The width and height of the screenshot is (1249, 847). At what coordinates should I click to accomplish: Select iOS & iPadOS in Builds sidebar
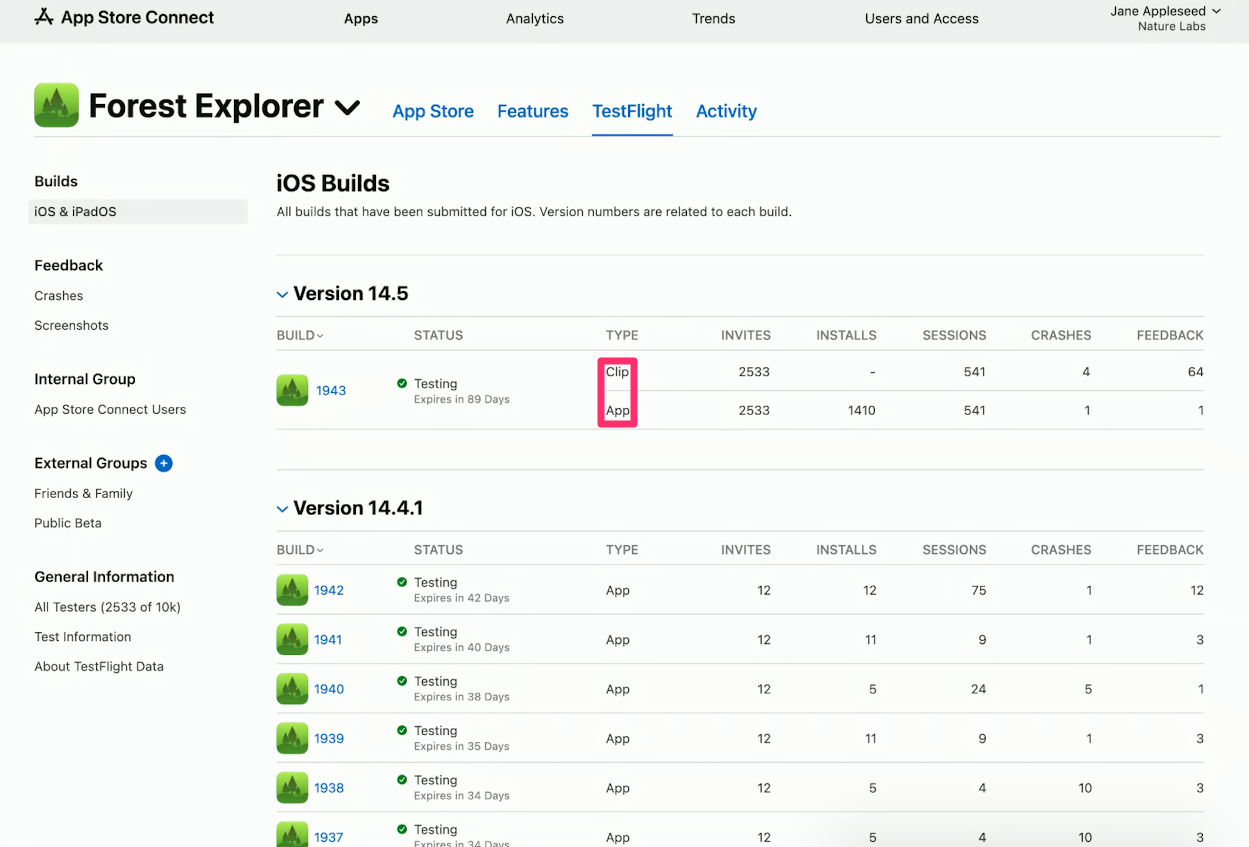tap(138, 211)
